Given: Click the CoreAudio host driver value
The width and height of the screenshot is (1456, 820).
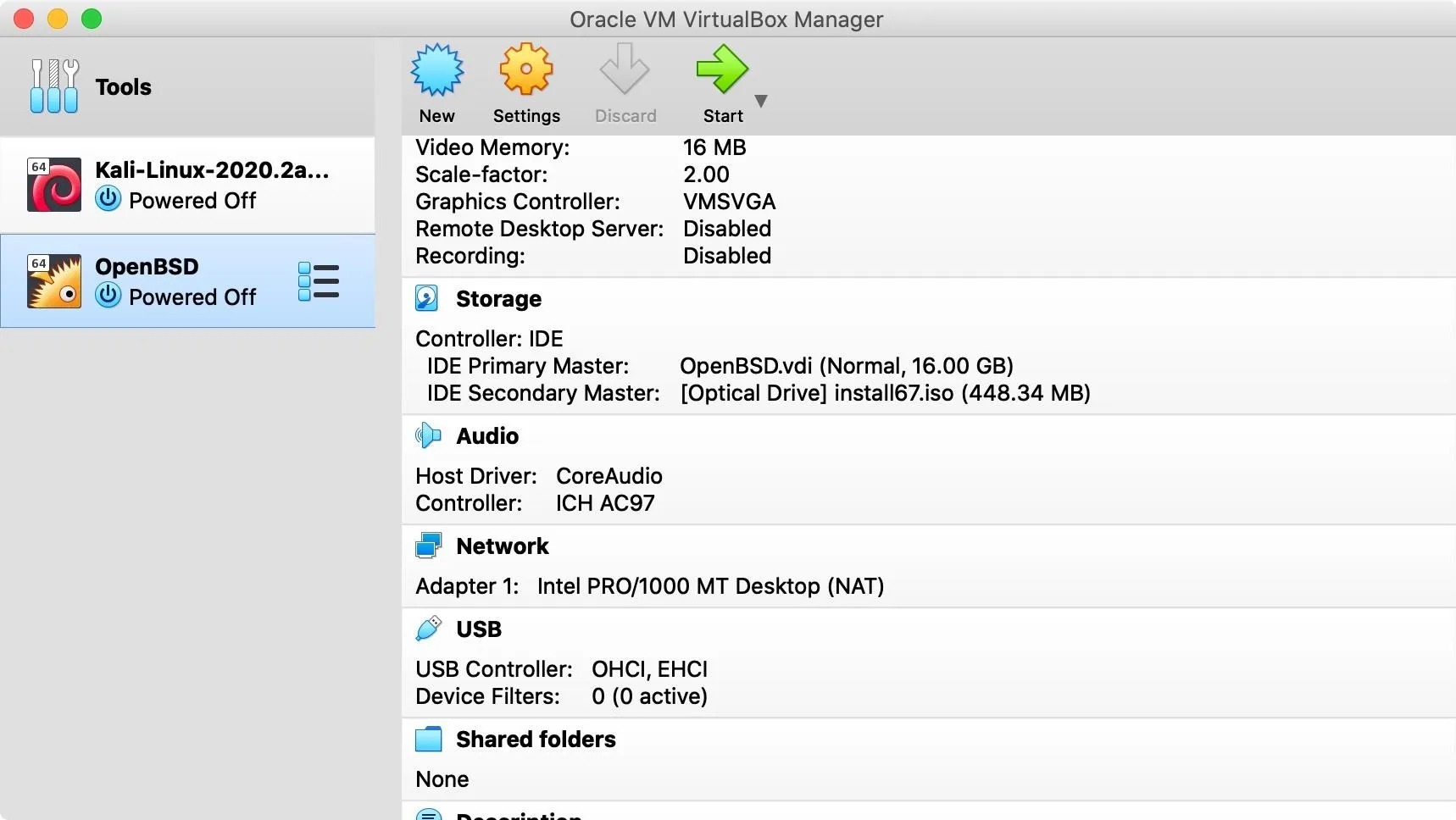Looking at the screenshot, I should [609, 476].
